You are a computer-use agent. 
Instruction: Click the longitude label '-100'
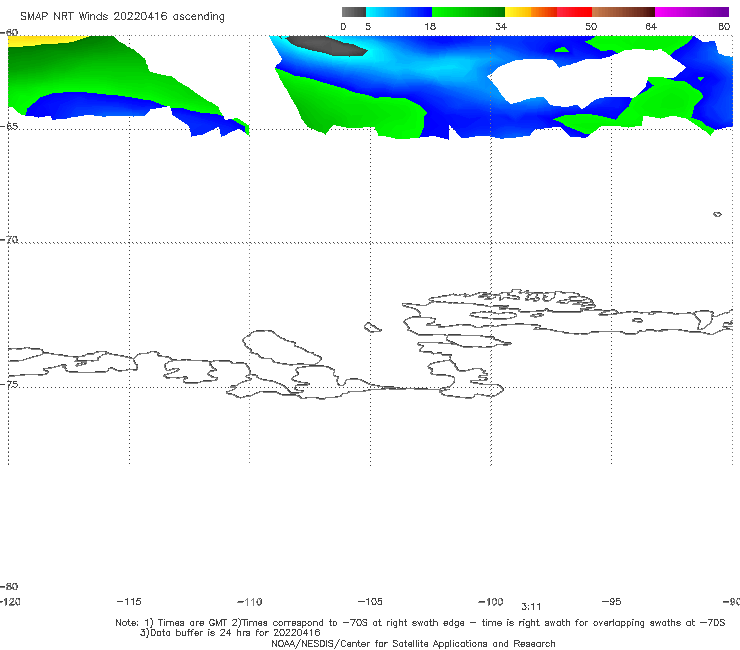coord(491,601)
